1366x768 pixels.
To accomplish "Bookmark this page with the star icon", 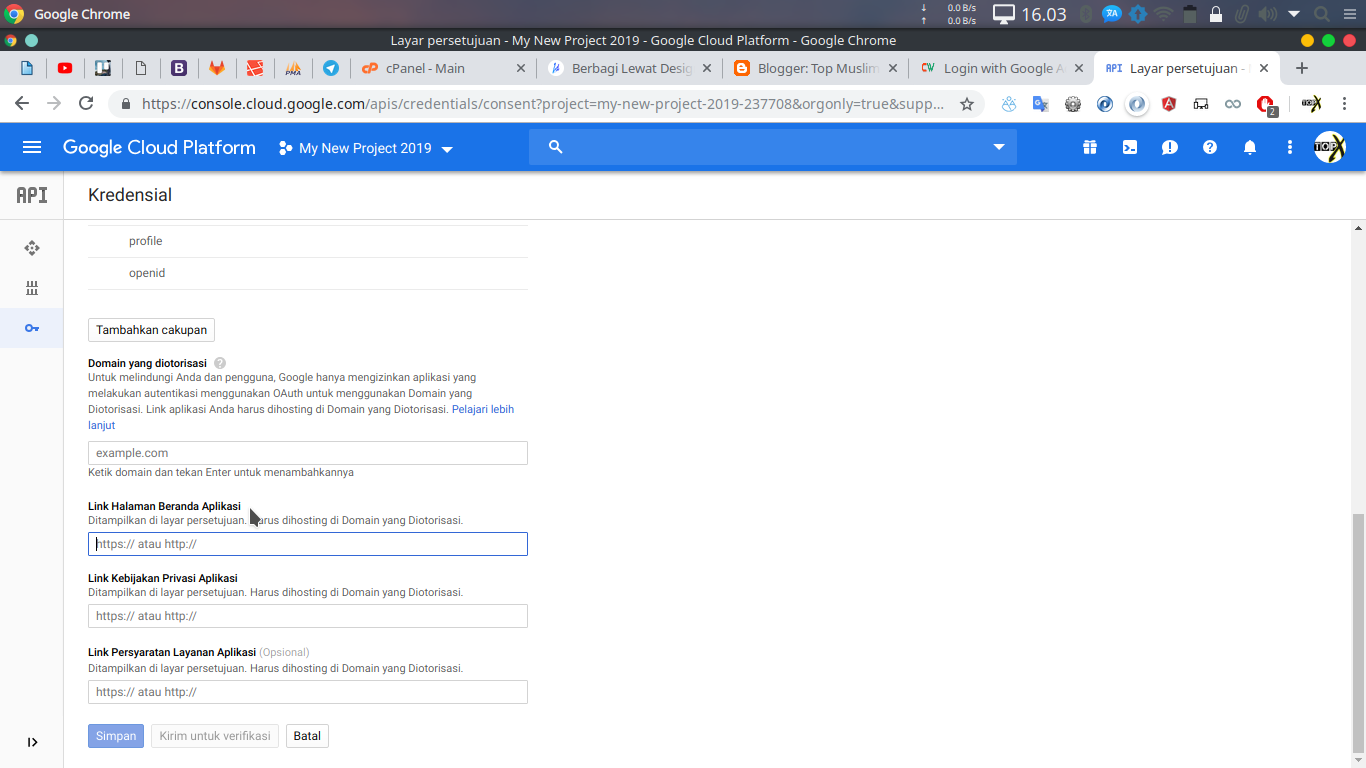I will click(966, 104).
